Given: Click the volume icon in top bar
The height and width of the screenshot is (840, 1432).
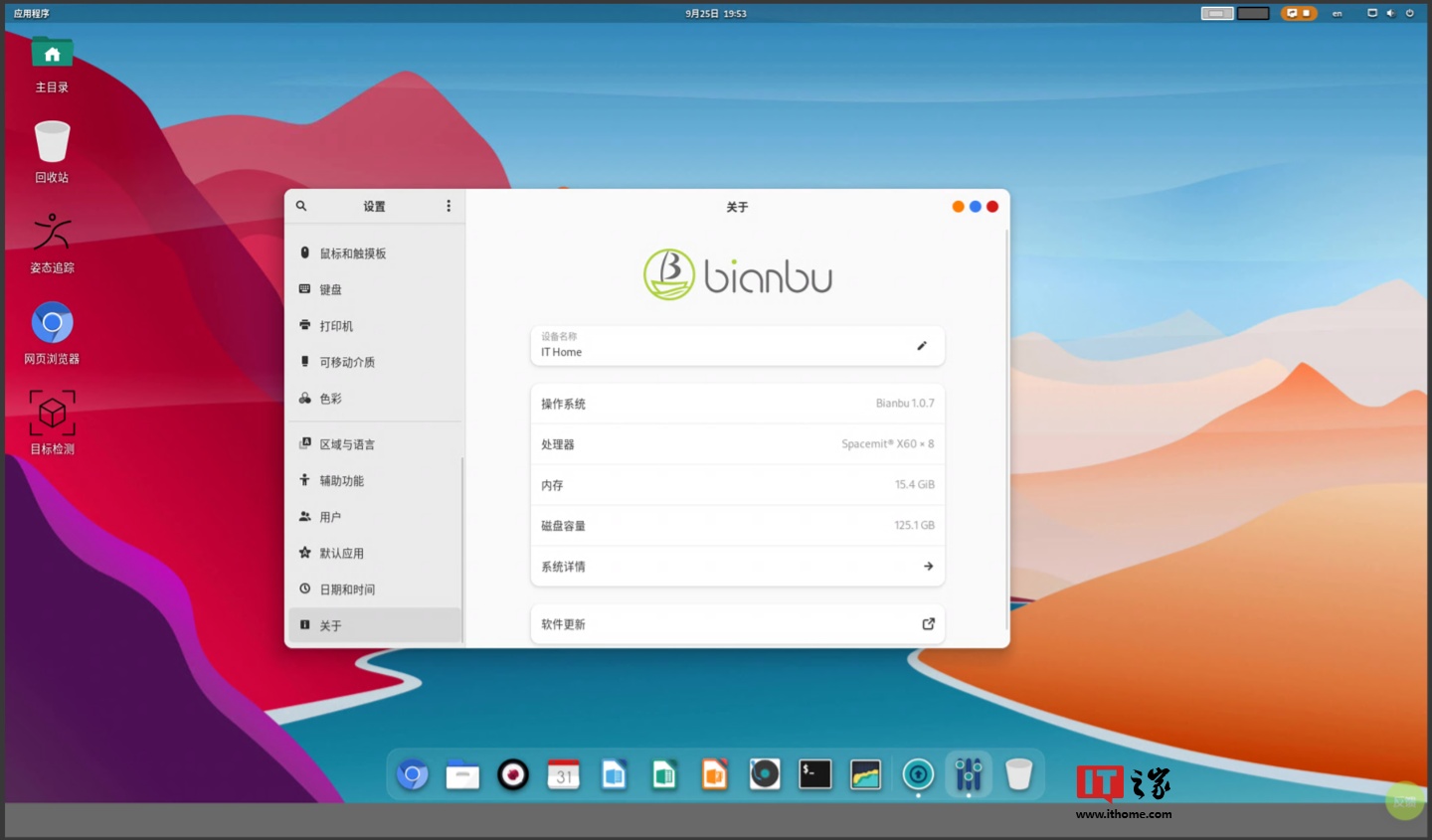Looking at the screenshot, I should 1390,14.
